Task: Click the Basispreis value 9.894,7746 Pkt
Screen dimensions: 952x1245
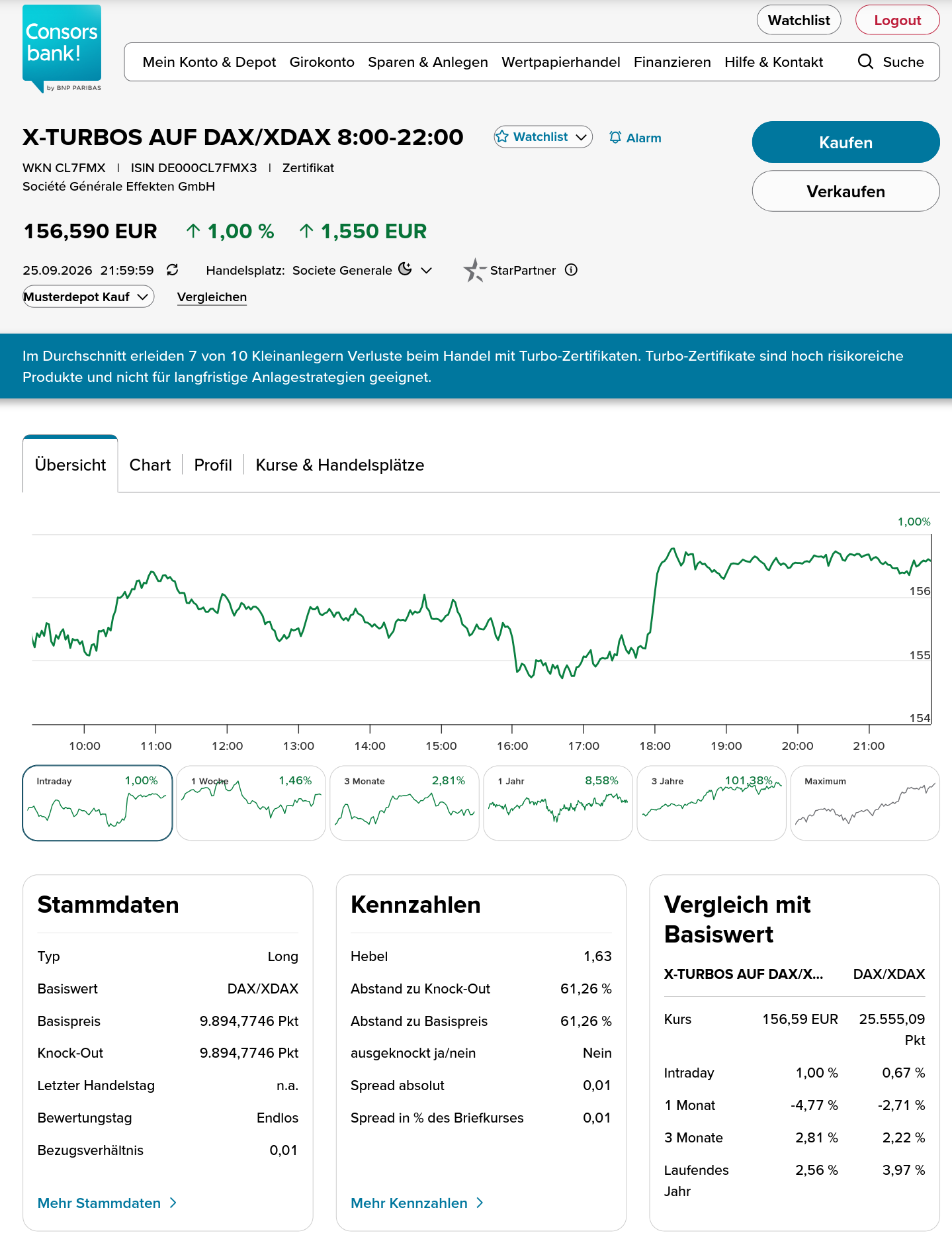Action: (x=249, y=1021)
